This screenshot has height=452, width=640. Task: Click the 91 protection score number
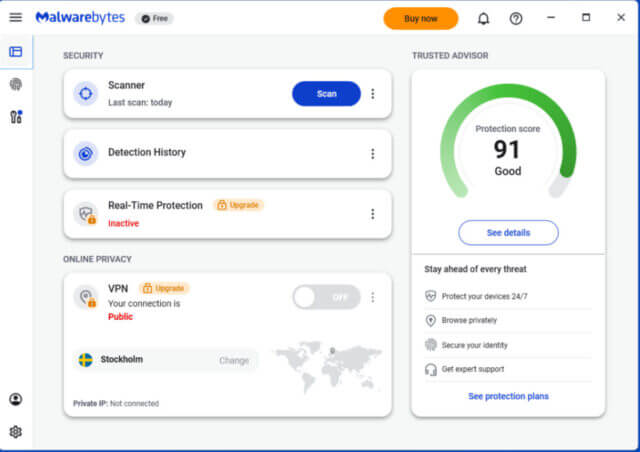point(507,149)
